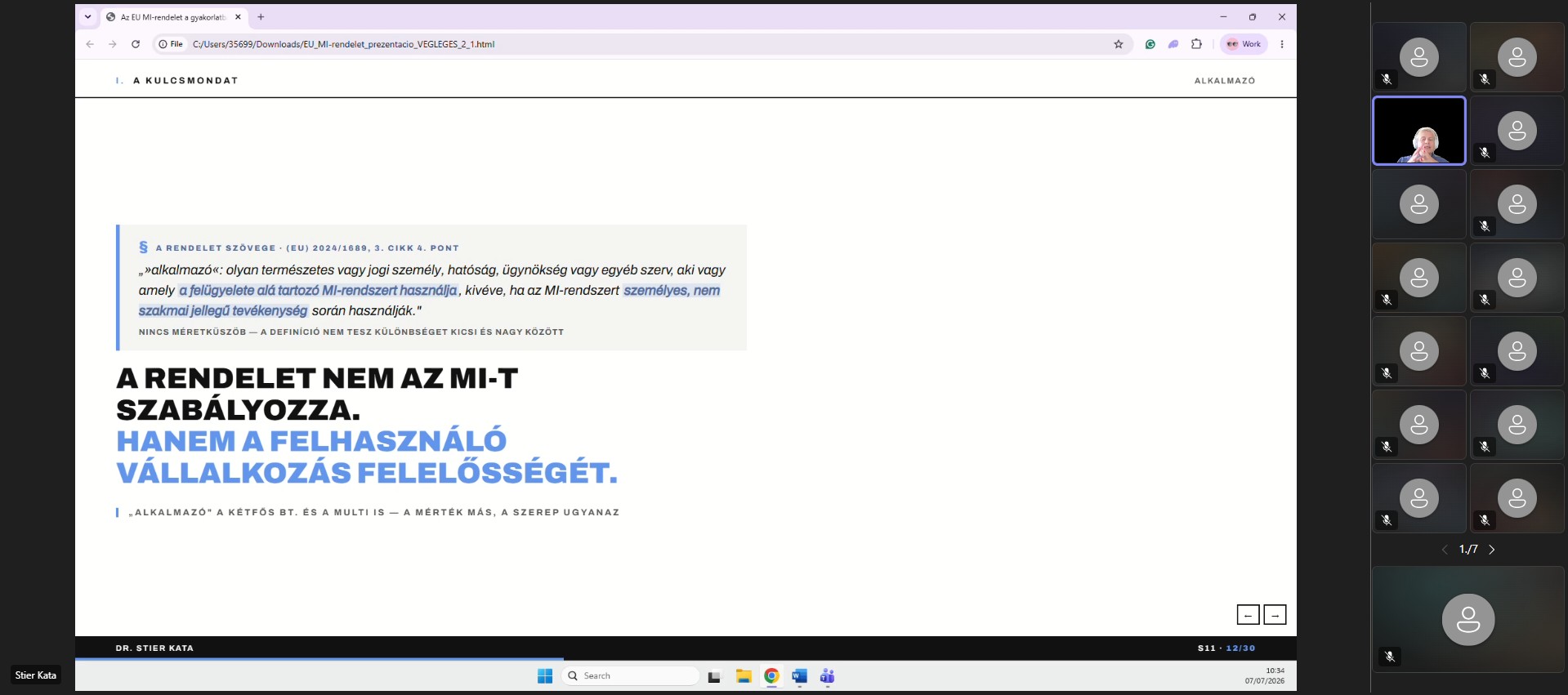Open the tab search dropdown in Chrome
This screenshot has width=1568, height=695.
click(x=88, y=17)
